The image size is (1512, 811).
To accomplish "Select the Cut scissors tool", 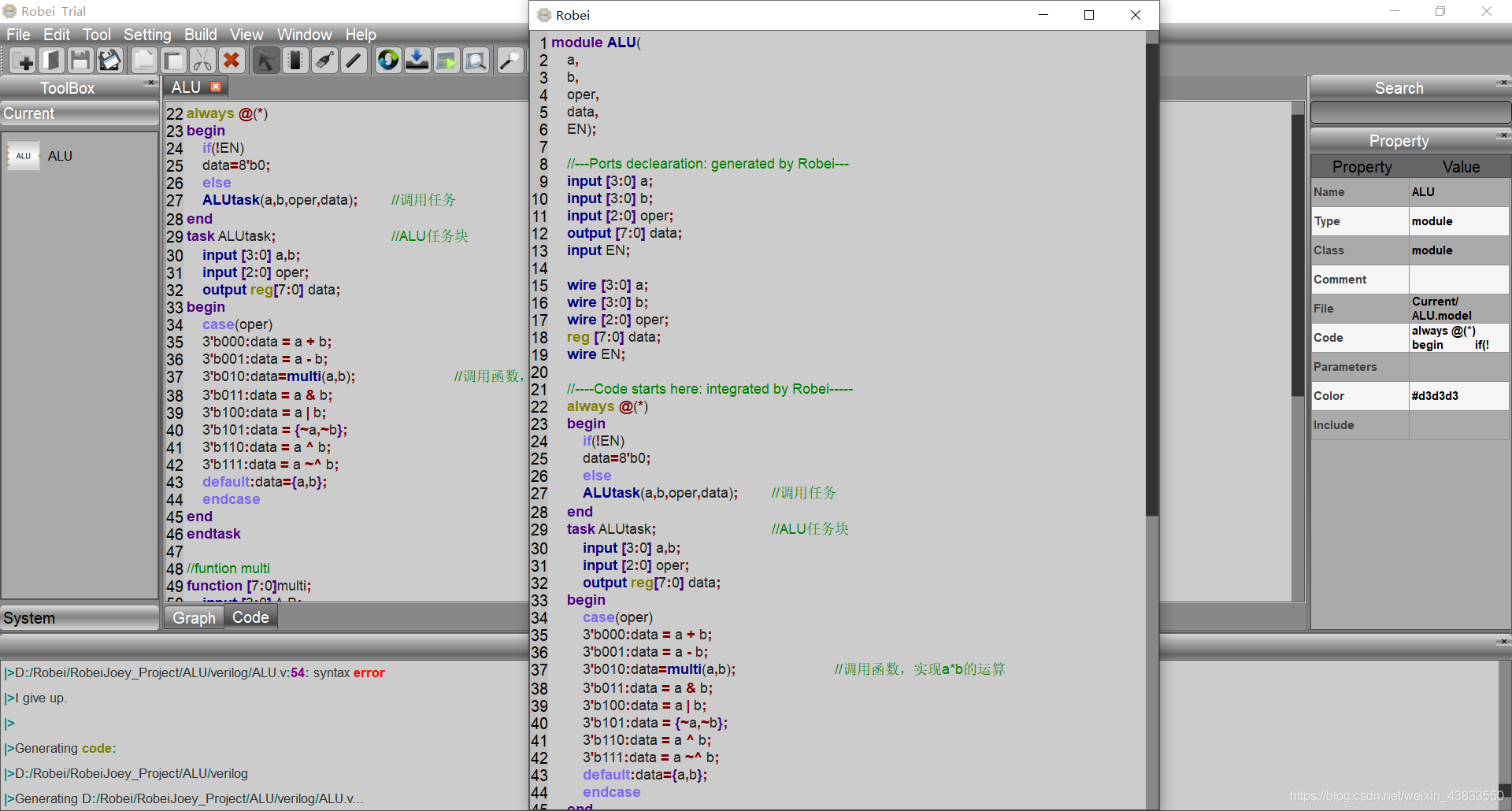I will (x=202, y=60).
